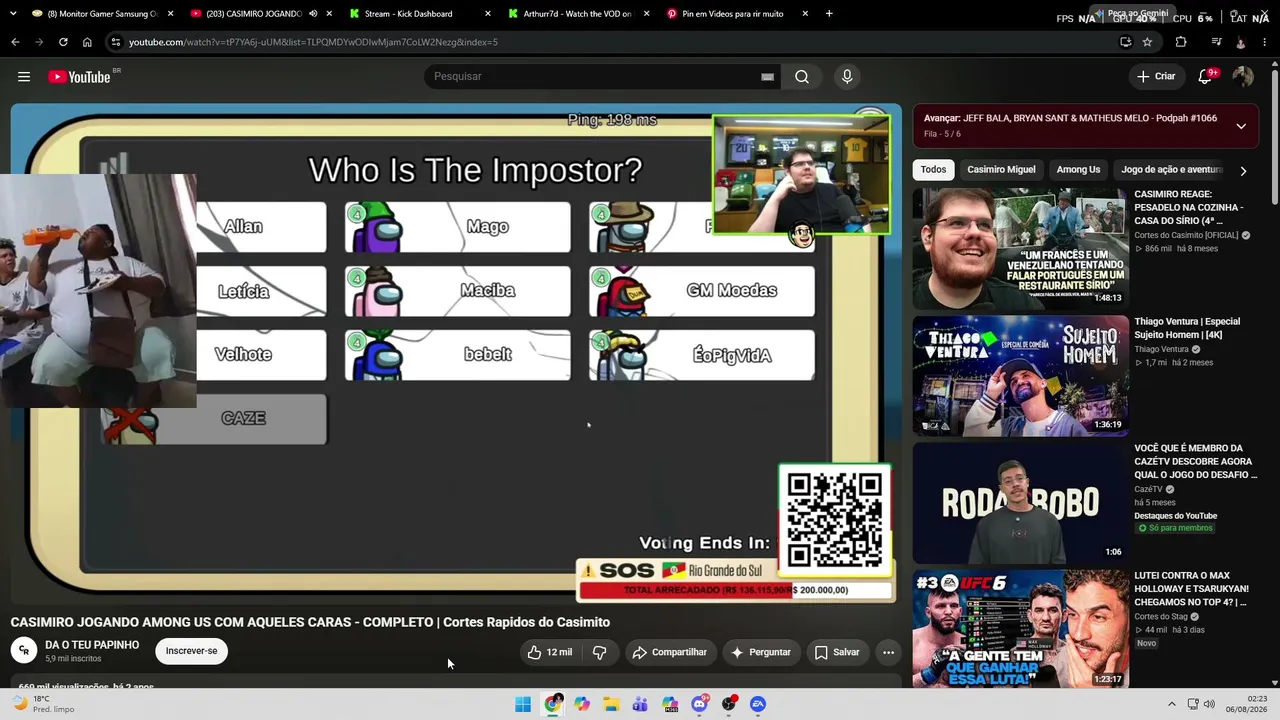The image size is (1280, 720).
Task: Open the EA app from the taskbar
Action: tap(758, 704)
